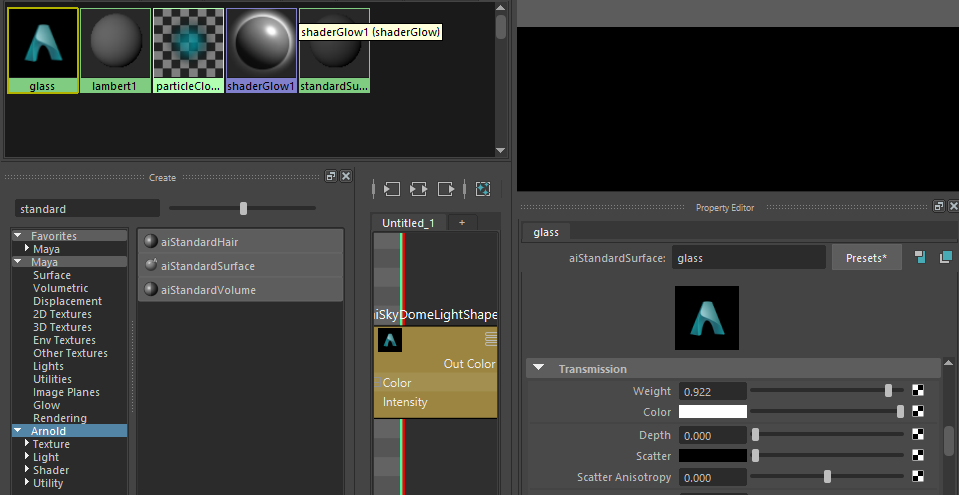959x495 pixels.
Task: Click the node view mode icon on aiSkyDomeLight
Action: (x=490, y=339)
